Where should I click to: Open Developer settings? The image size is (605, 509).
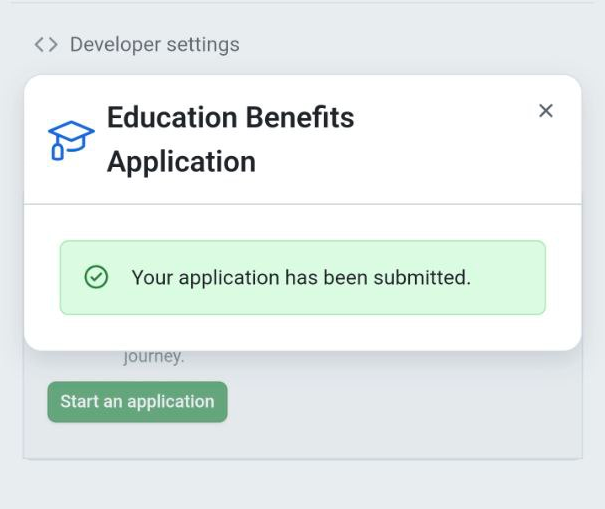154,45
